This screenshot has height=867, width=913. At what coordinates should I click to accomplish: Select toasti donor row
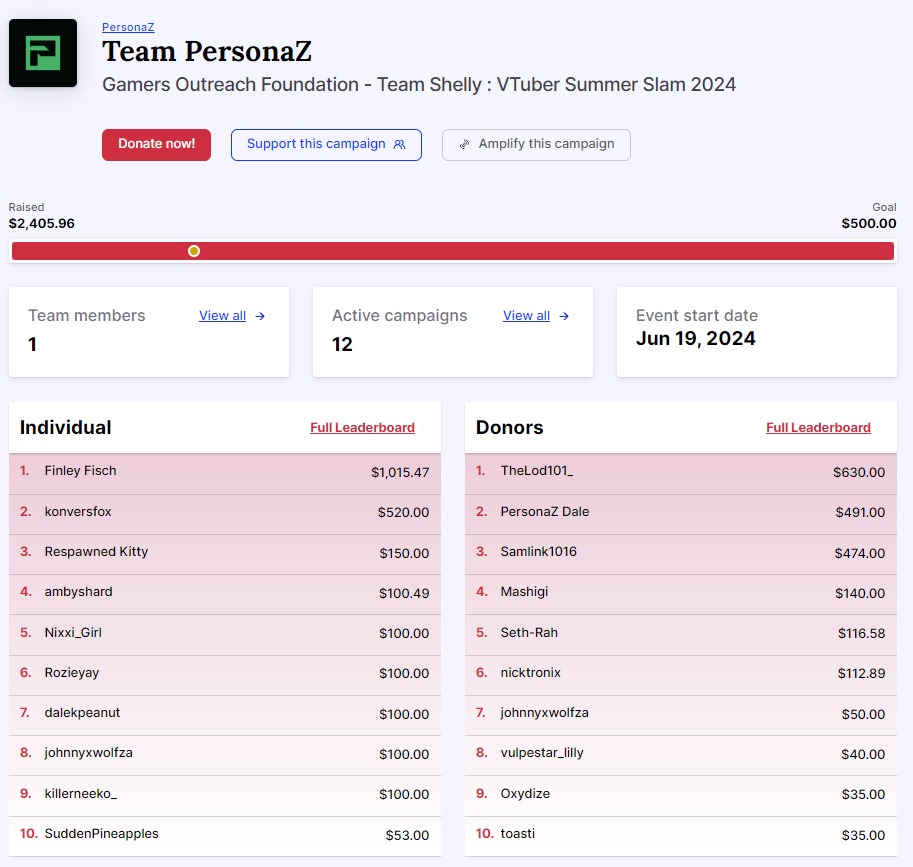(x=681, y=836)
